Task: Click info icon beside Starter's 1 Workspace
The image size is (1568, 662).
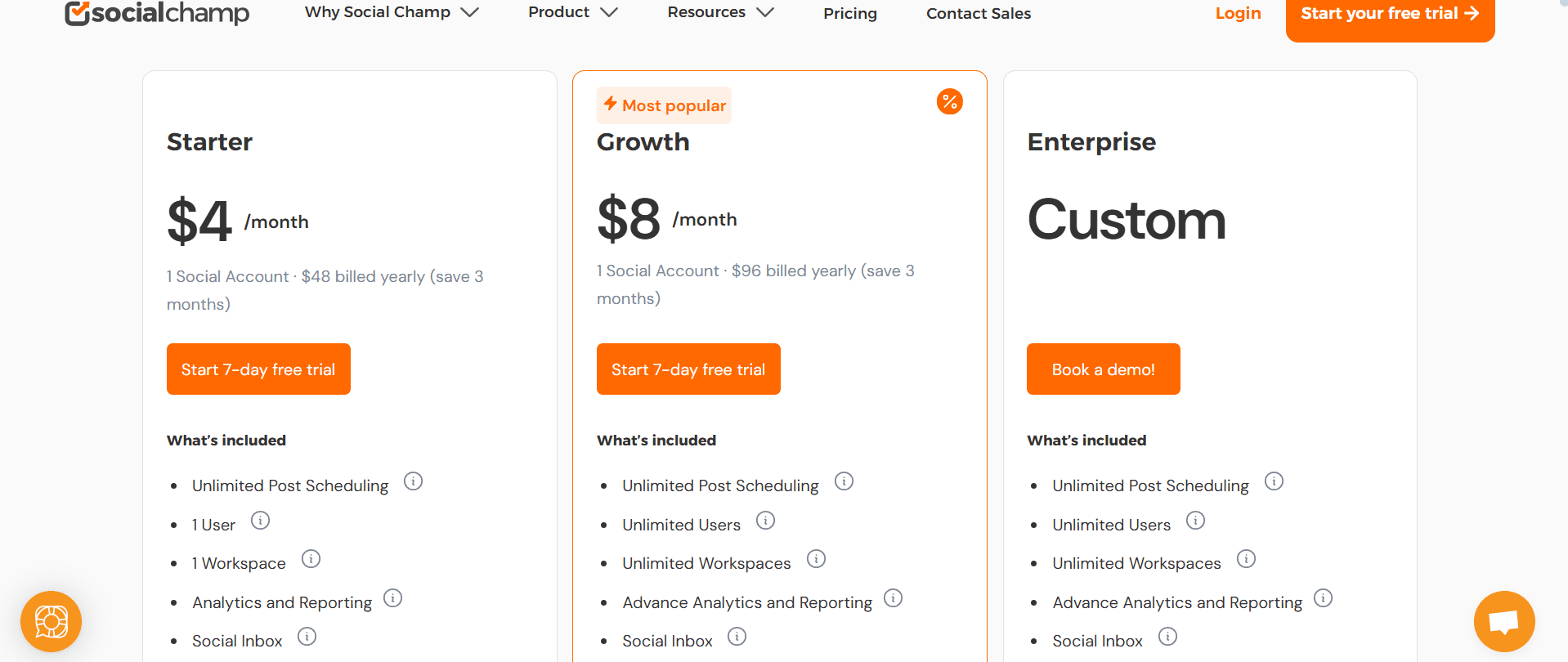Action: pyautogui.click(x=311, y=559)
